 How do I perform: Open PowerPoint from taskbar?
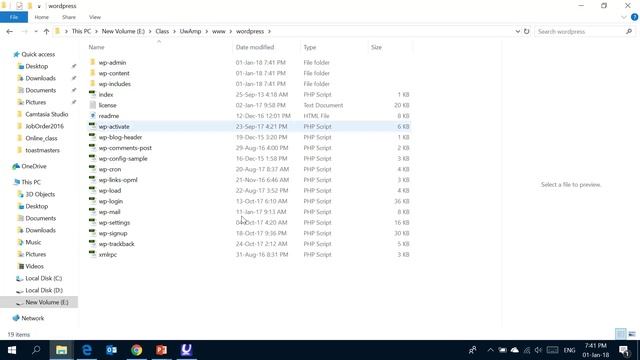coord(162,350)
